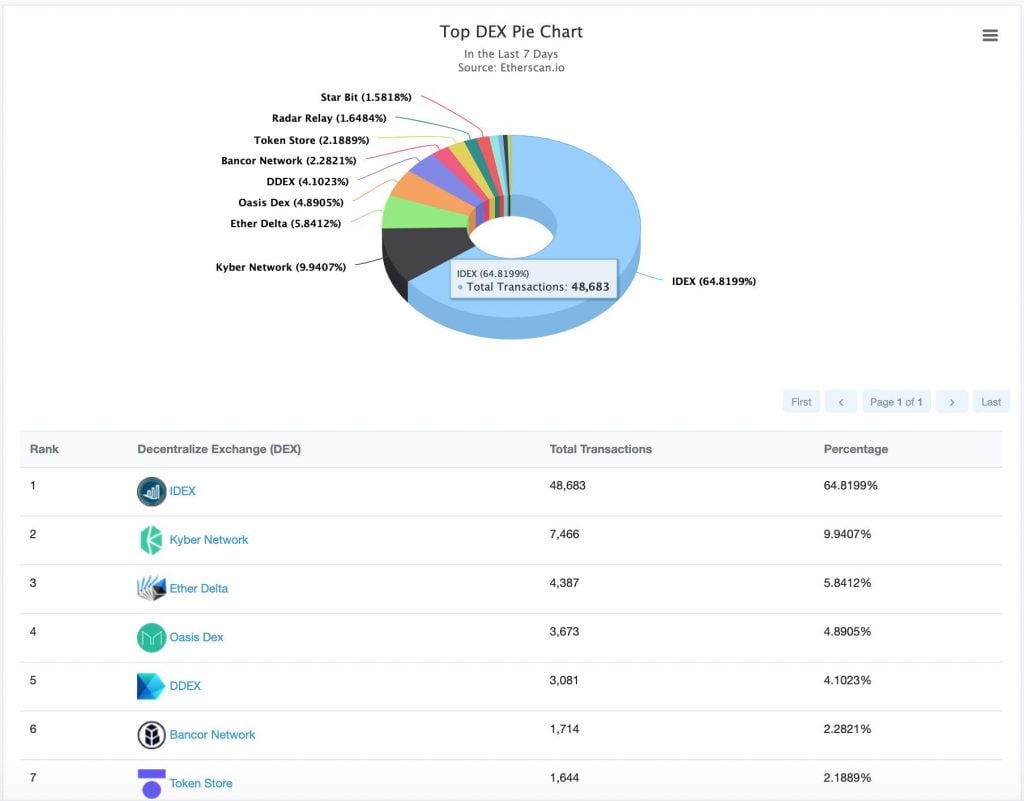This screenshot has width=1024, height=801.
Task: Click the 2.2821% percentage table cell
Action: tap(847, 729)
